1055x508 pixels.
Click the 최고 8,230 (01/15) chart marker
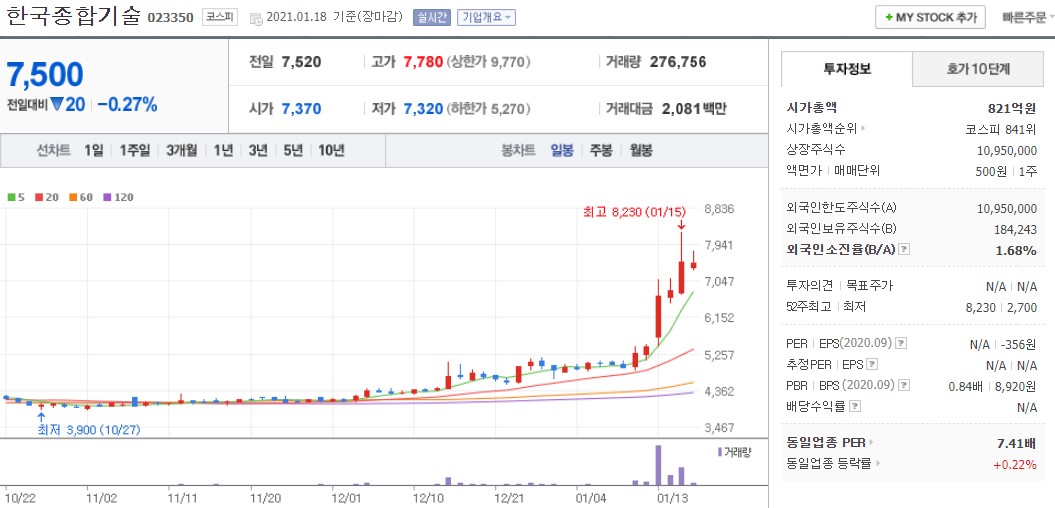click(635, 213)
